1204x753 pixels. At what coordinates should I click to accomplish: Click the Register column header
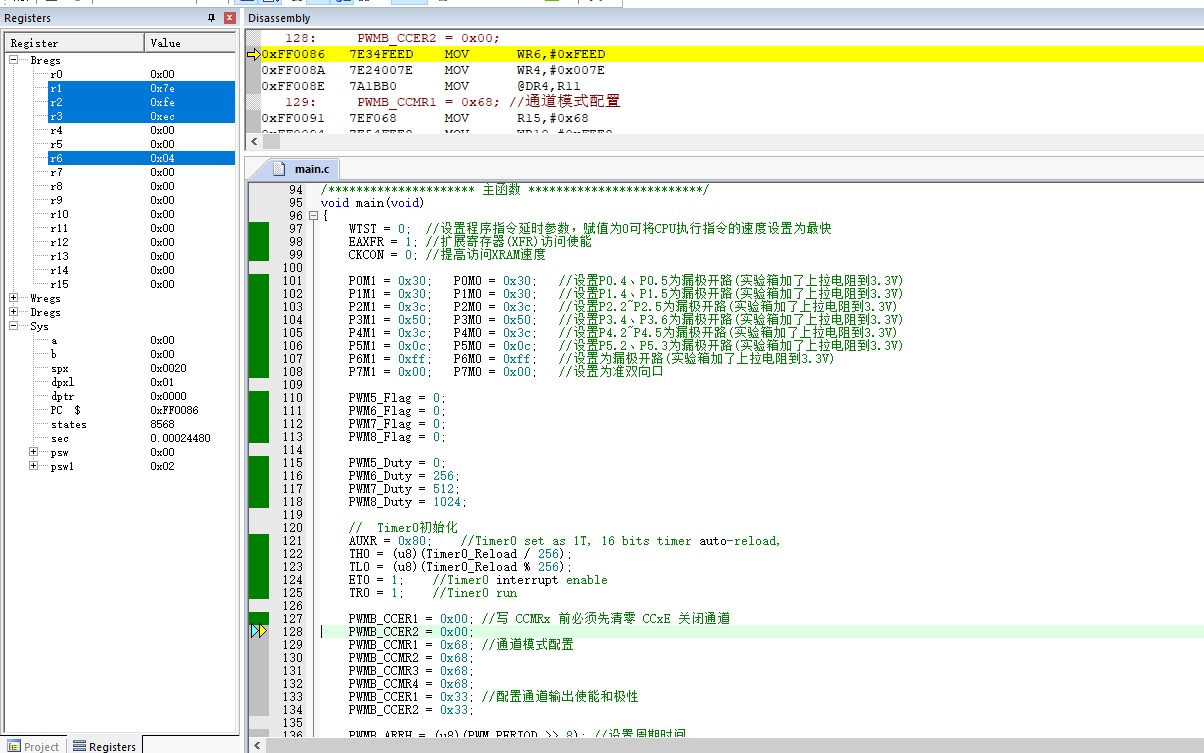[x=75, y=43]
